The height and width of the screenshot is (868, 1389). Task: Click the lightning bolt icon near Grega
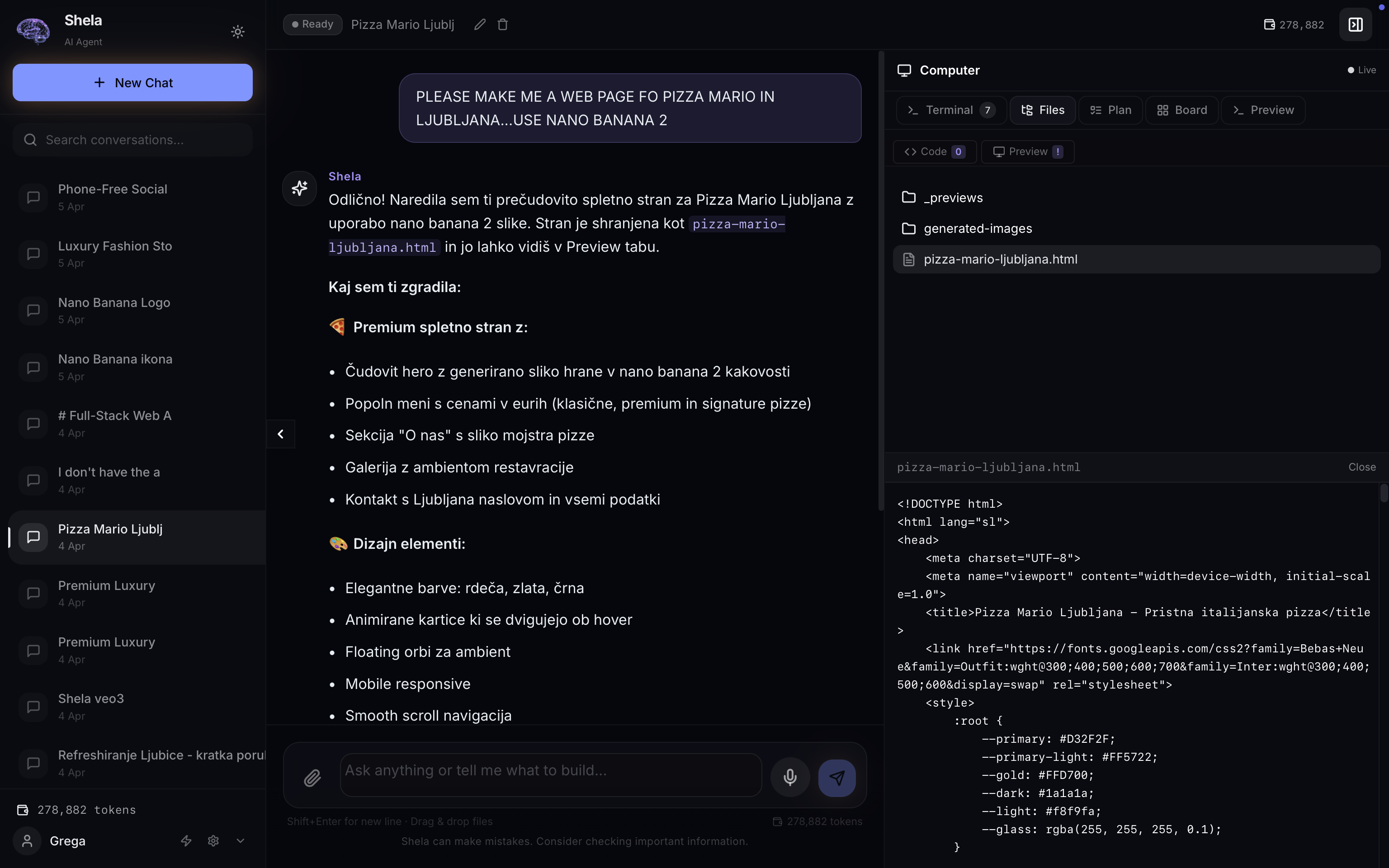[x=186, y=840]
